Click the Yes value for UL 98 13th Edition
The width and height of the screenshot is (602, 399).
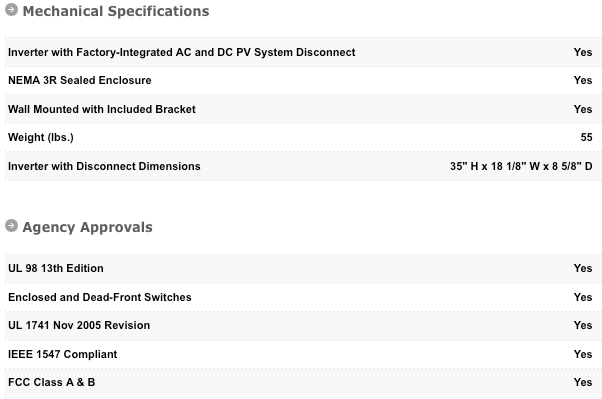click(x=583, y=268)
